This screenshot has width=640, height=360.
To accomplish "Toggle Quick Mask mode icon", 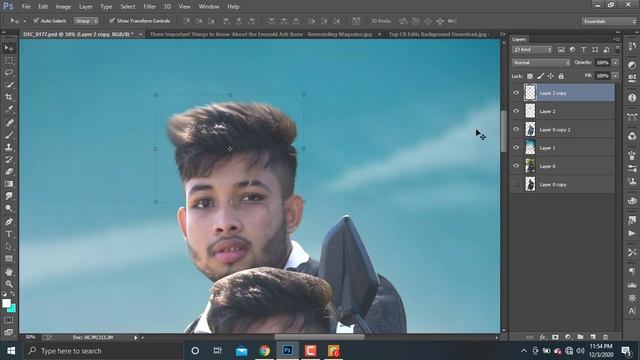I will point(9,320).
